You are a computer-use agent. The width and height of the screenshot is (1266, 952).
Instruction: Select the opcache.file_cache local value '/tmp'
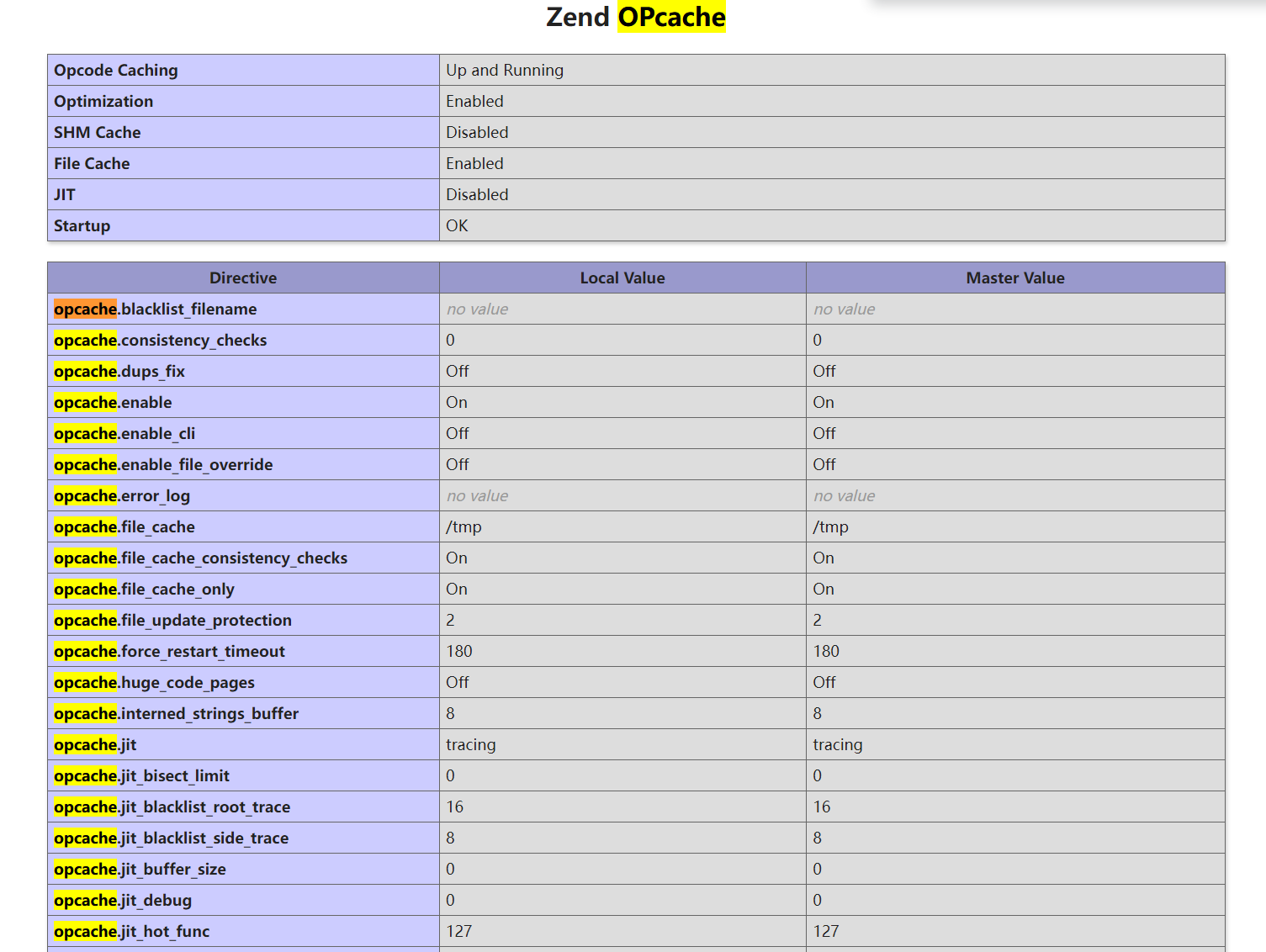(463, 527)
